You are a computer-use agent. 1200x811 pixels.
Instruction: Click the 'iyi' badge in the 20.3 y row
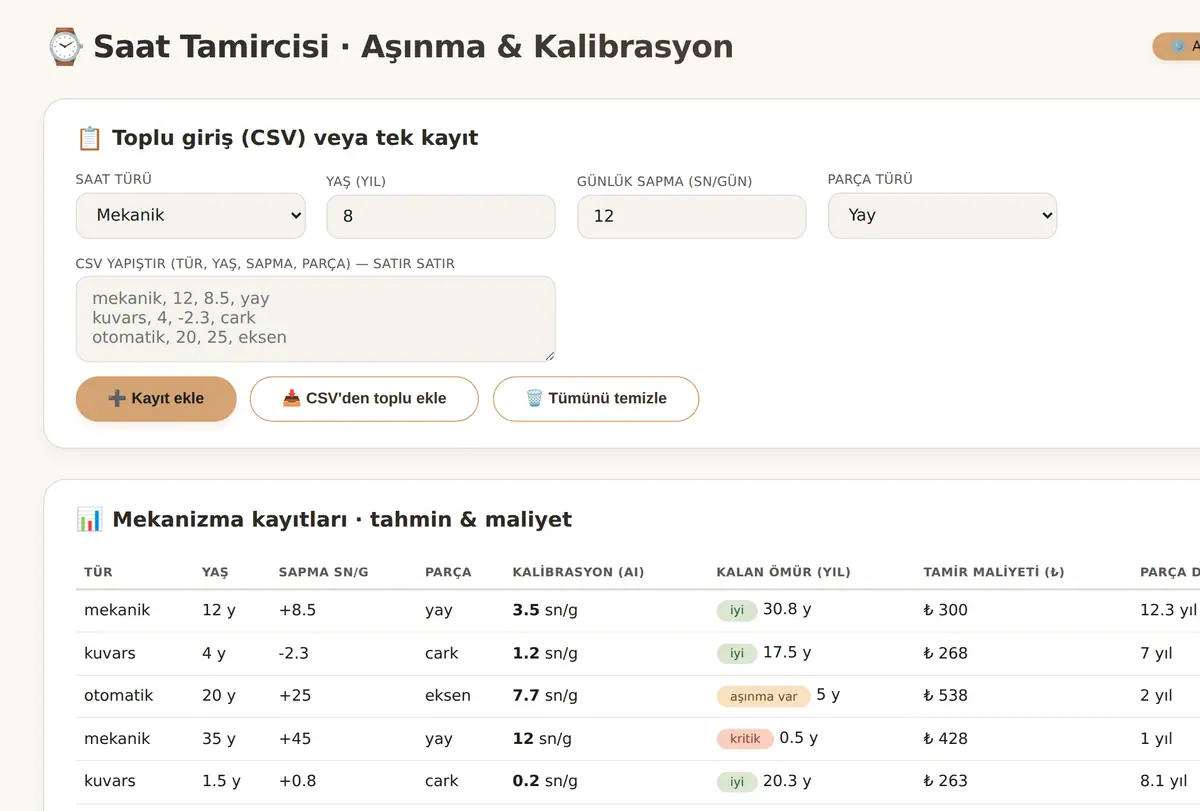pos(737,782)
